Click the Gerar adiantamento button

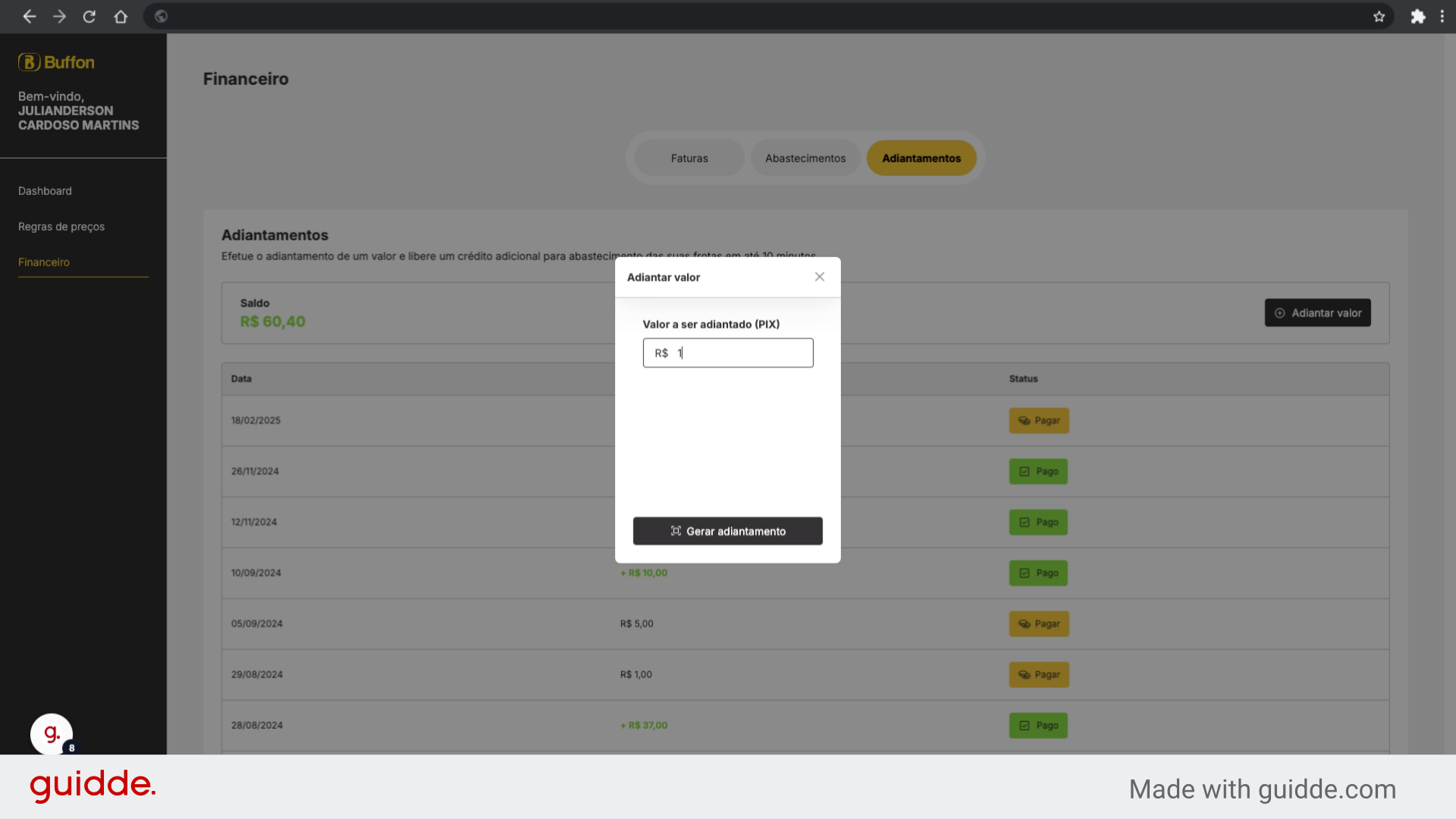click(x=728, y=531)
